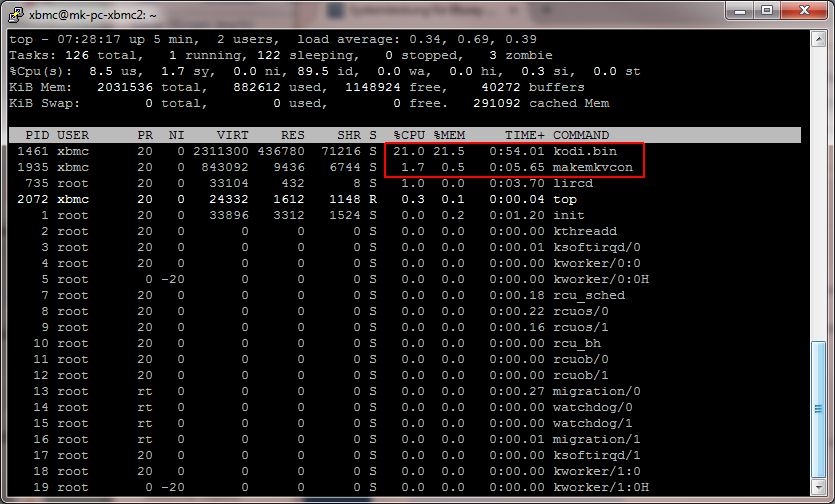Click the scrollbar up arrow
This screenshot has height=504, width=835.
click(x=818, y=39)
